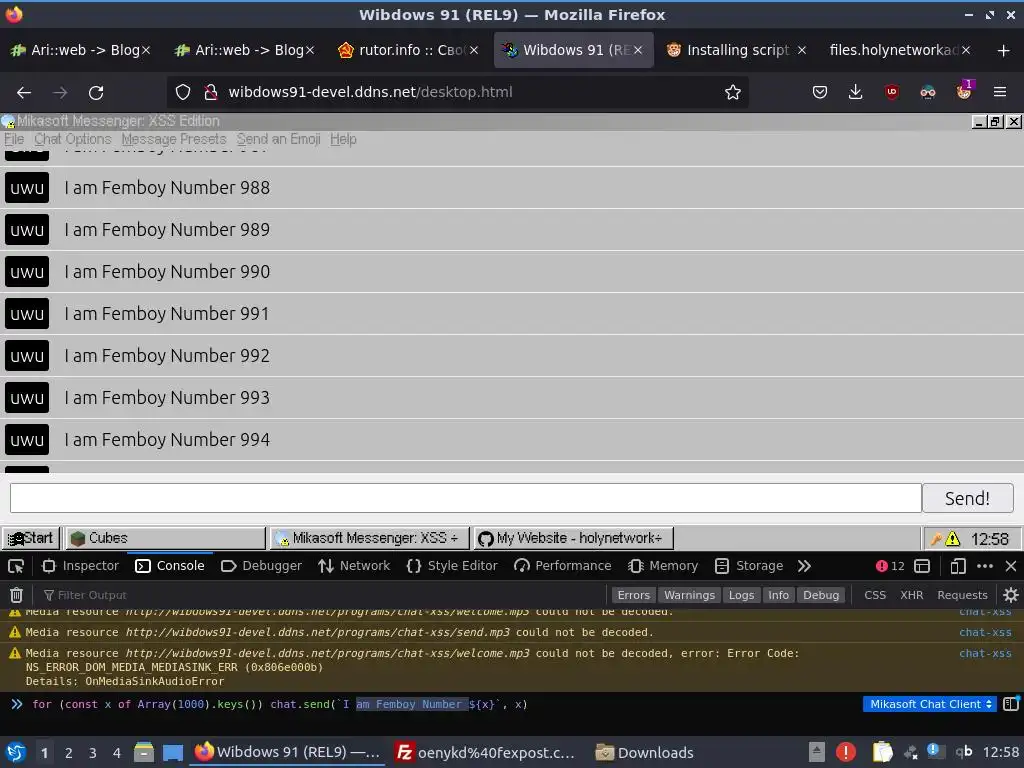Select the iframe picker icon in DevTools
1024x768 pixels.
click(922, 566)
